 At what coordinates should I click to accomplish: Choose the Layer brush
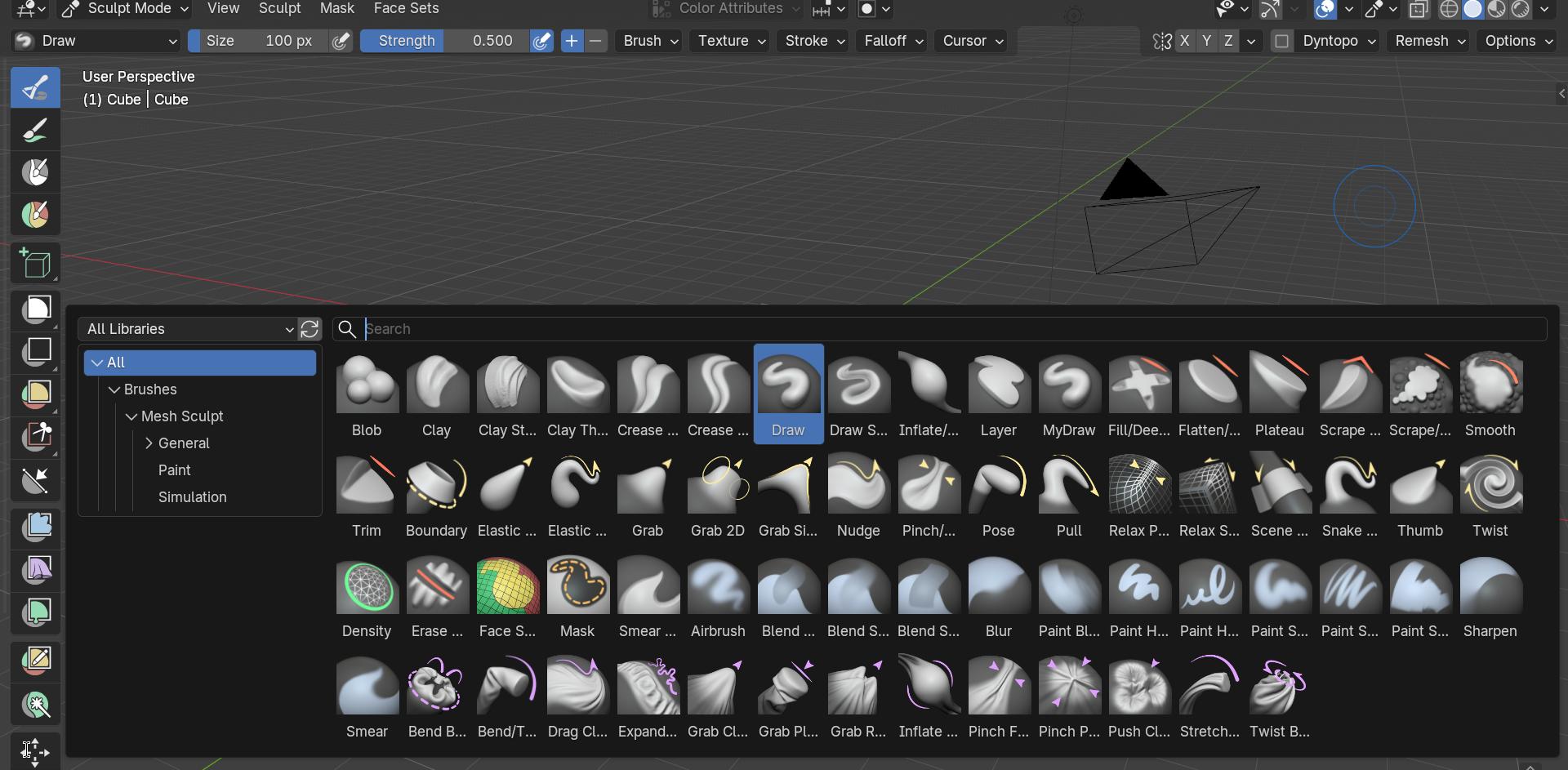pyautogui.click(x=999, y=394)
